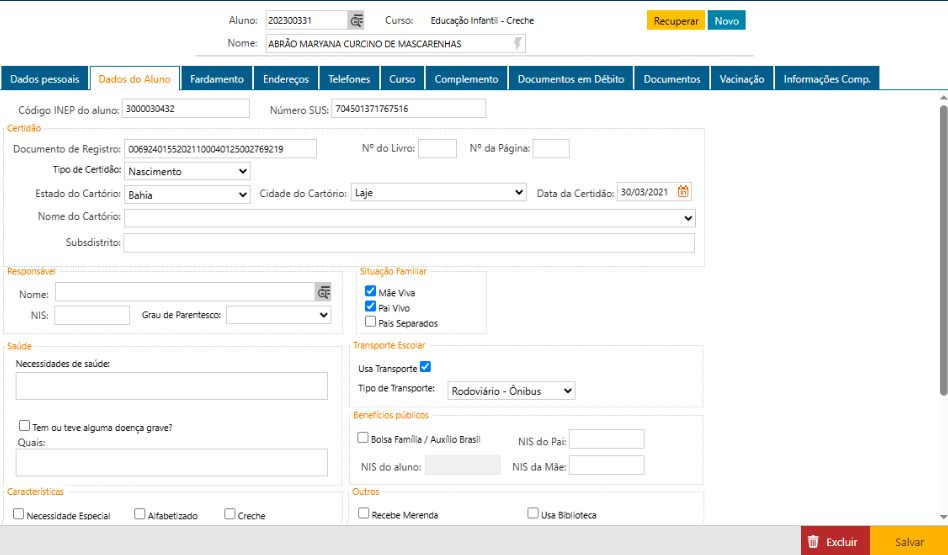The height and width of the screenshot is (555, 948).
Task: Go to Documentos em Débito tab
Action: click(571, 79)
